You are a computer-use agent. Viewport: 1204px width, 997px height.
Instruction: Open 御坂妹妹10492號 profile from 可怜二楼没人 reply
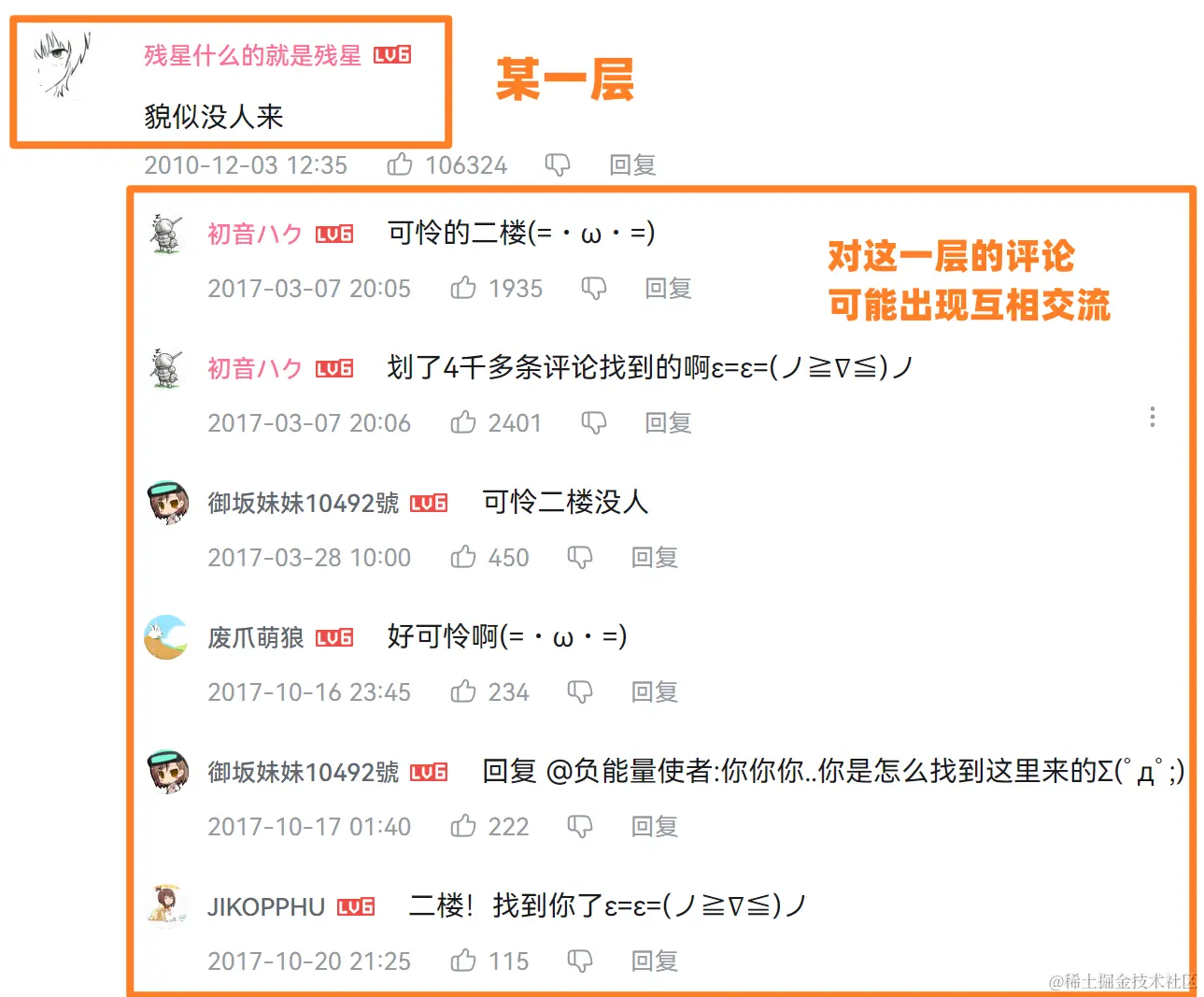pos(303,503)
